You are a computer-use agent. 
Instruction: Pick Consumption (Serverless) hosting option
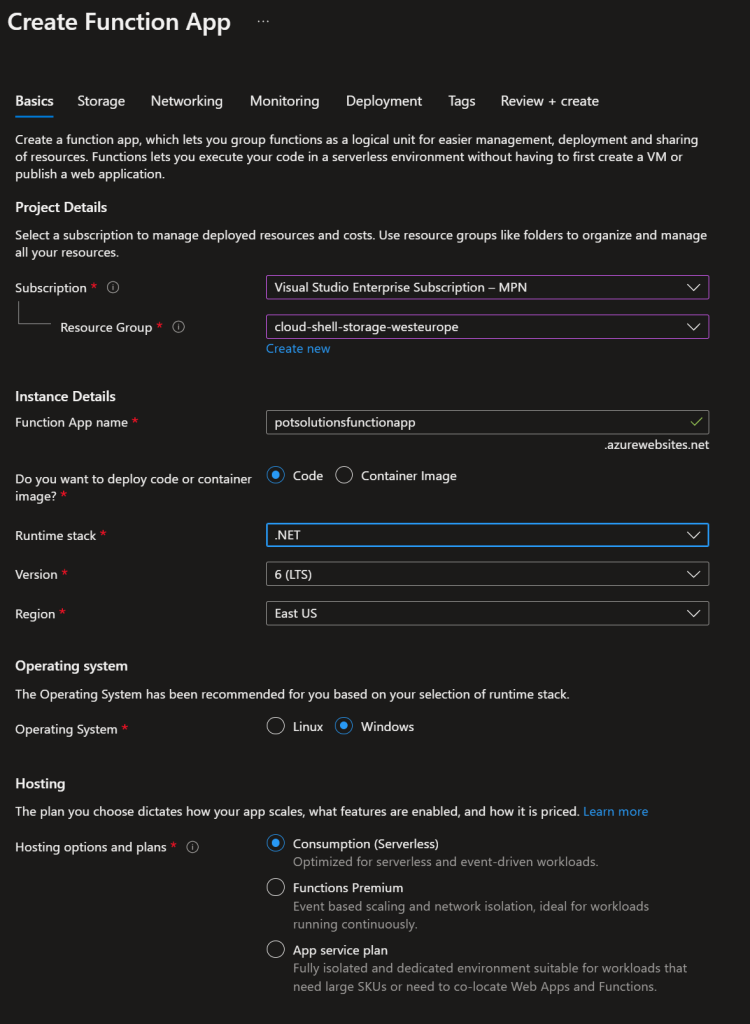click(x=276, y=843)
